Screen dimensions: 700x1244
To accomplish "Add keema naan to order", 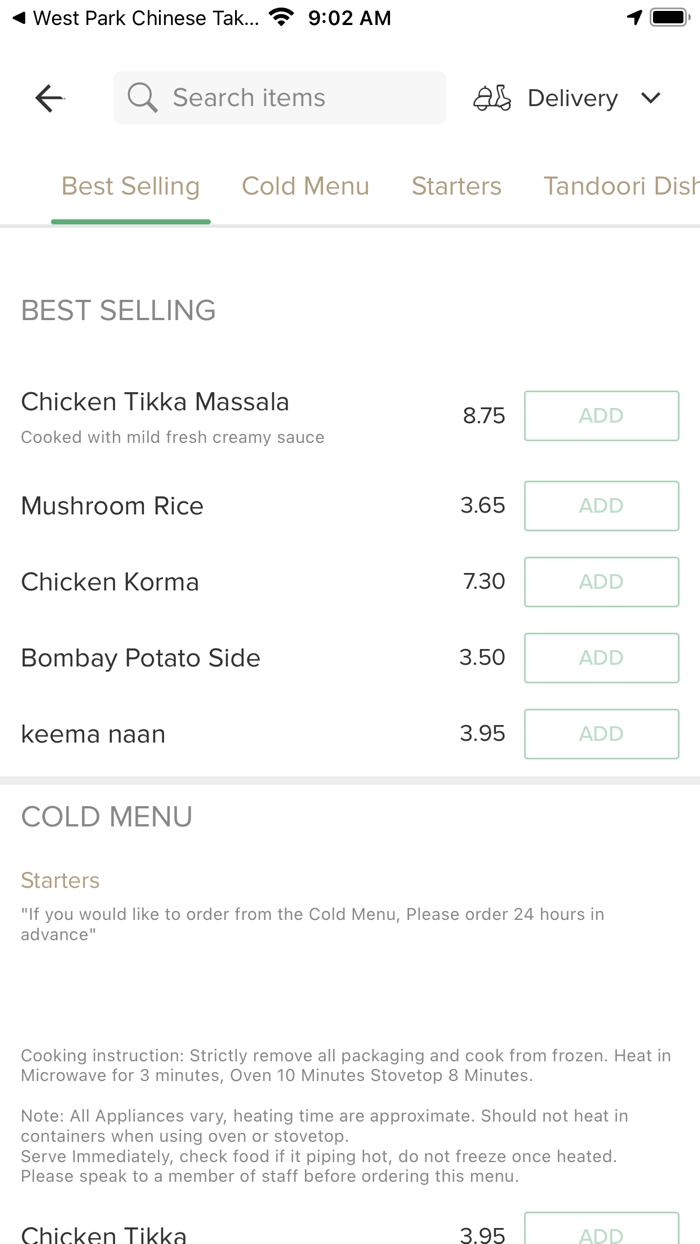I will click(601, 734).
